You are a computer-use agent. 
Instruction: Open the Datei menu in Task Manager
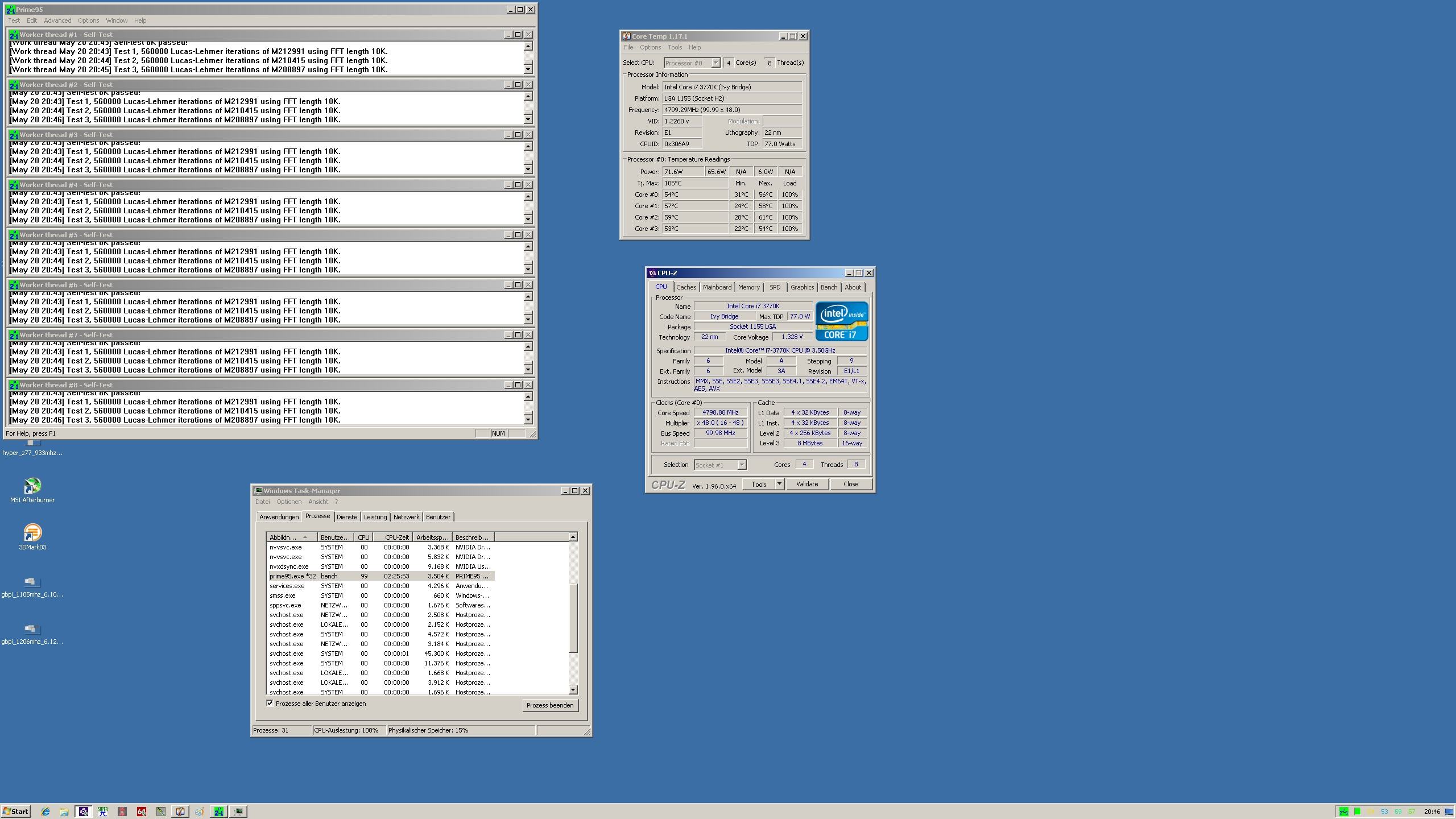263,502
